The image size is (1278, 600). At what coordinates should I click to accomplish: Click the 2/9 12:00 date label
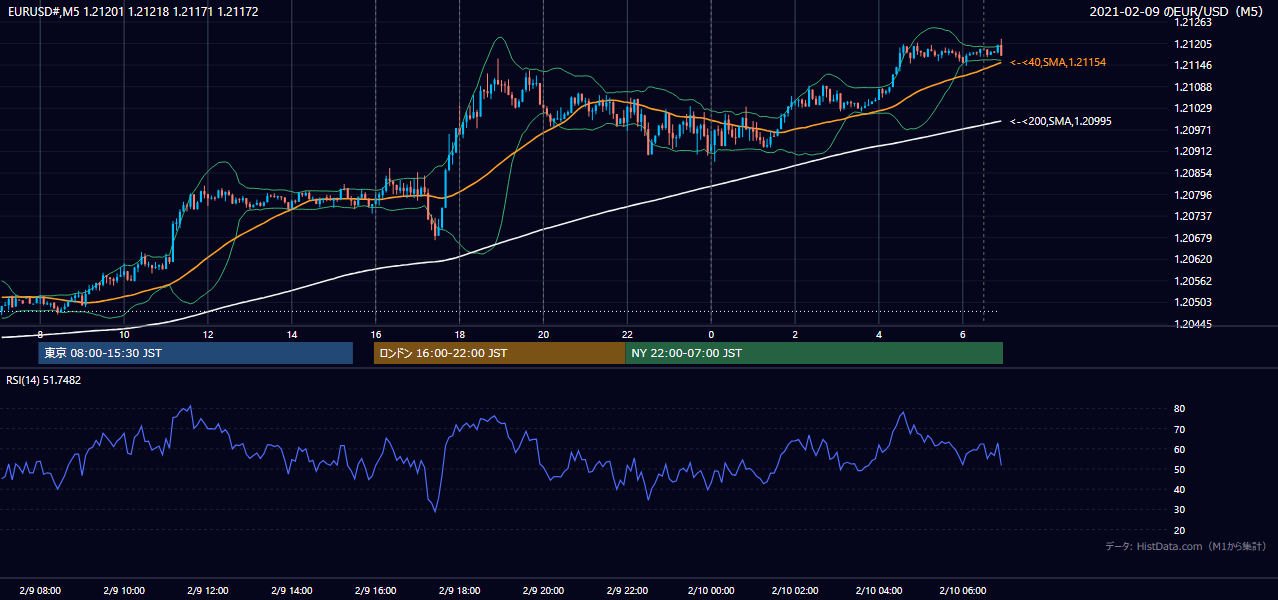[208, 591]
